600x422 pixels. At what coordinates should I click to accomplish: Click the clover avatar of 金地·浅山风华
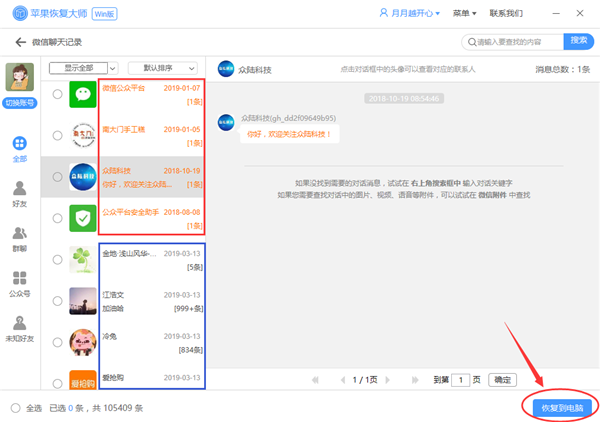[83, 259]
